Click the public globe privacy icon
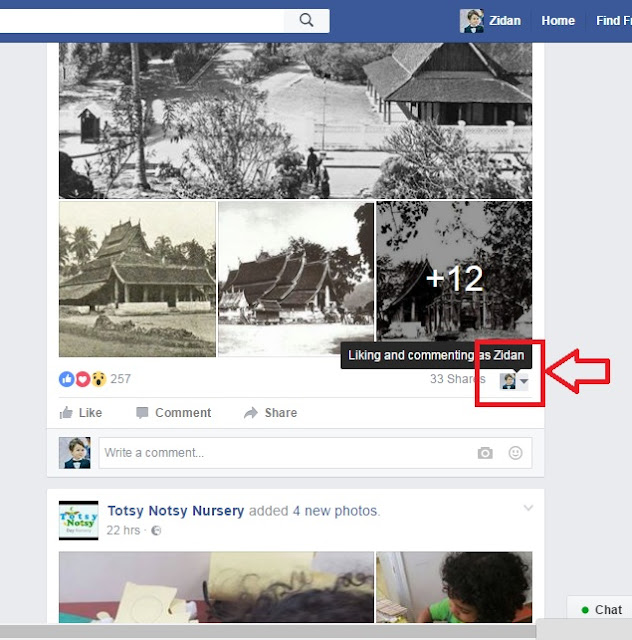 (156, 531)
